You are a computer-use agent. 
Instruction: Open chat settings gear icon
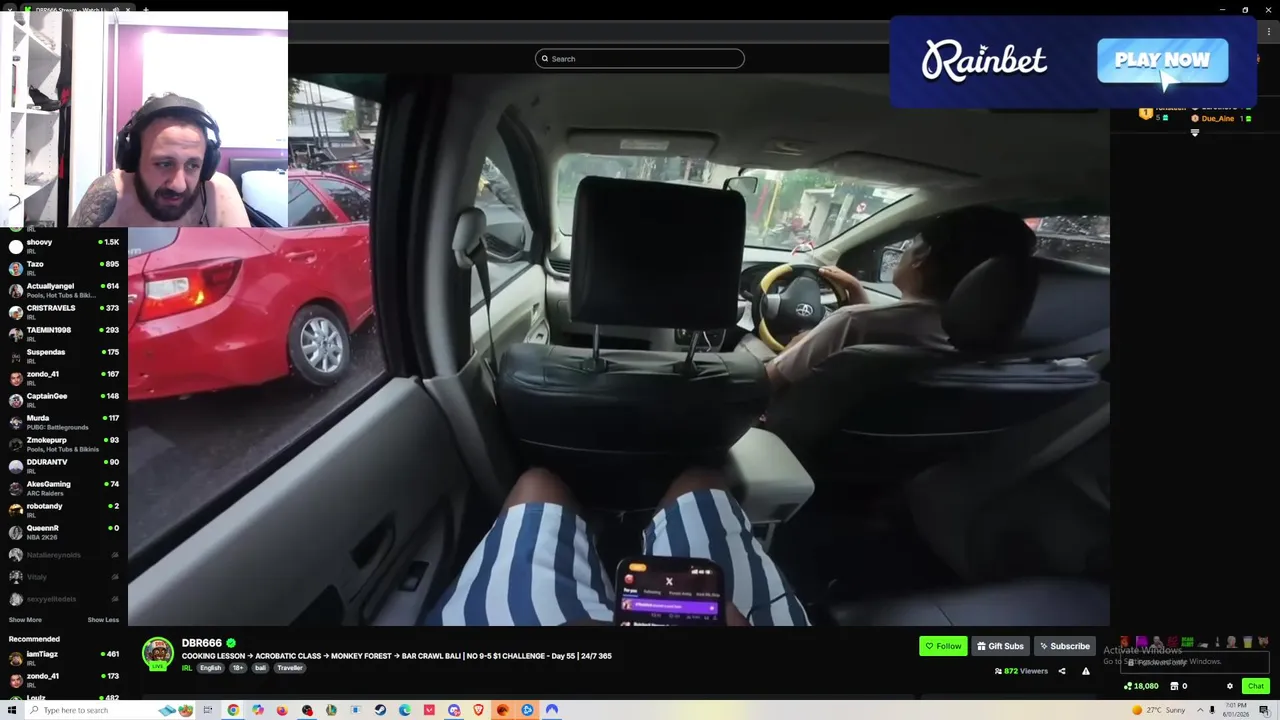(1230, 686)
